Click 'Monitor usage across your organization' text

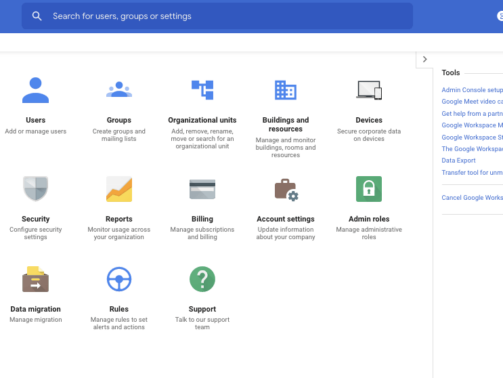(119, 233)
